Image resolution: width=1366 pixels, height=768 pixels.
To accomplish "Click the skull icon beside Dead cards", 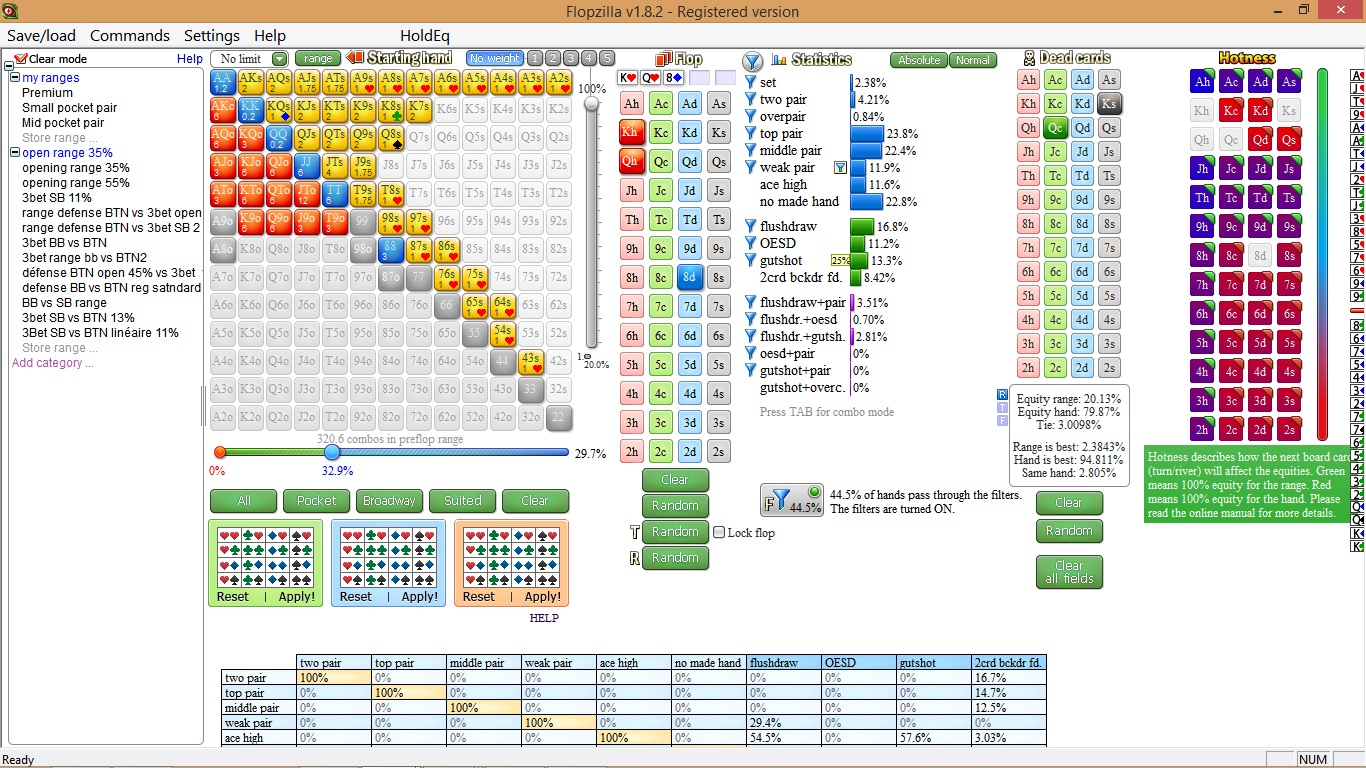I will (1030, 58).
